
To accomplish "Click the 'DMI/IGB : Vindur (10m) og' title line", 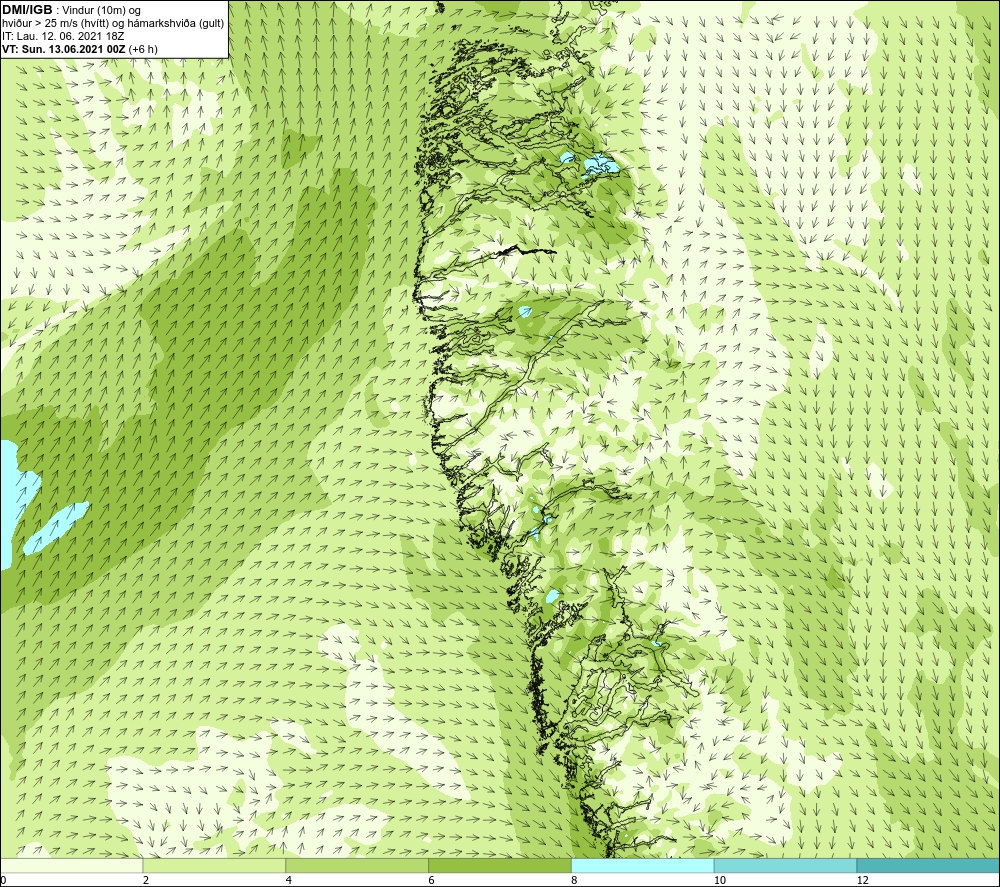I will click(x=72, y=10).
